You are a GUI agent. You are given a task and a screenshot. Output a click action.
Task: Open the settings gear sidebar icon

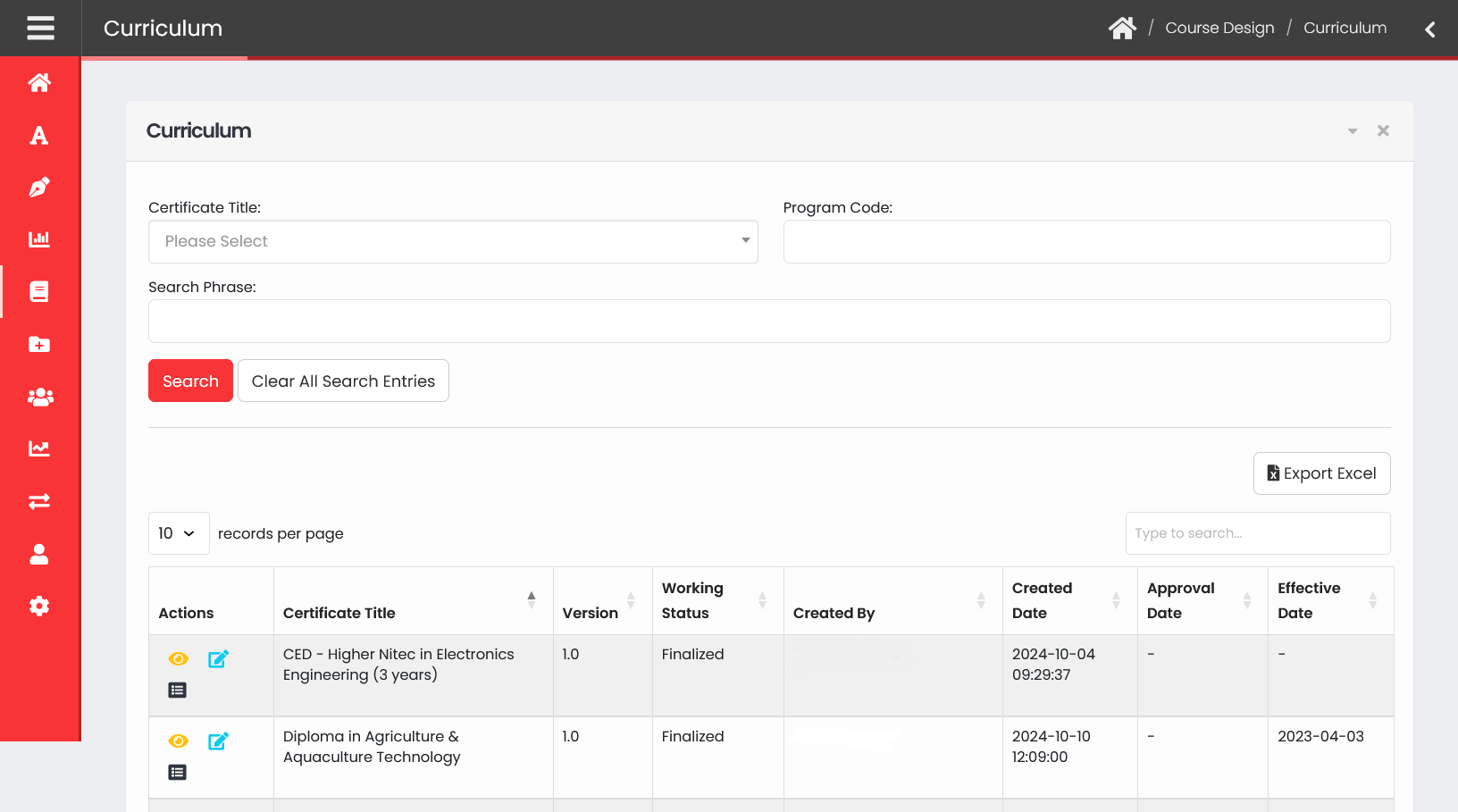[x=39, y=606]
